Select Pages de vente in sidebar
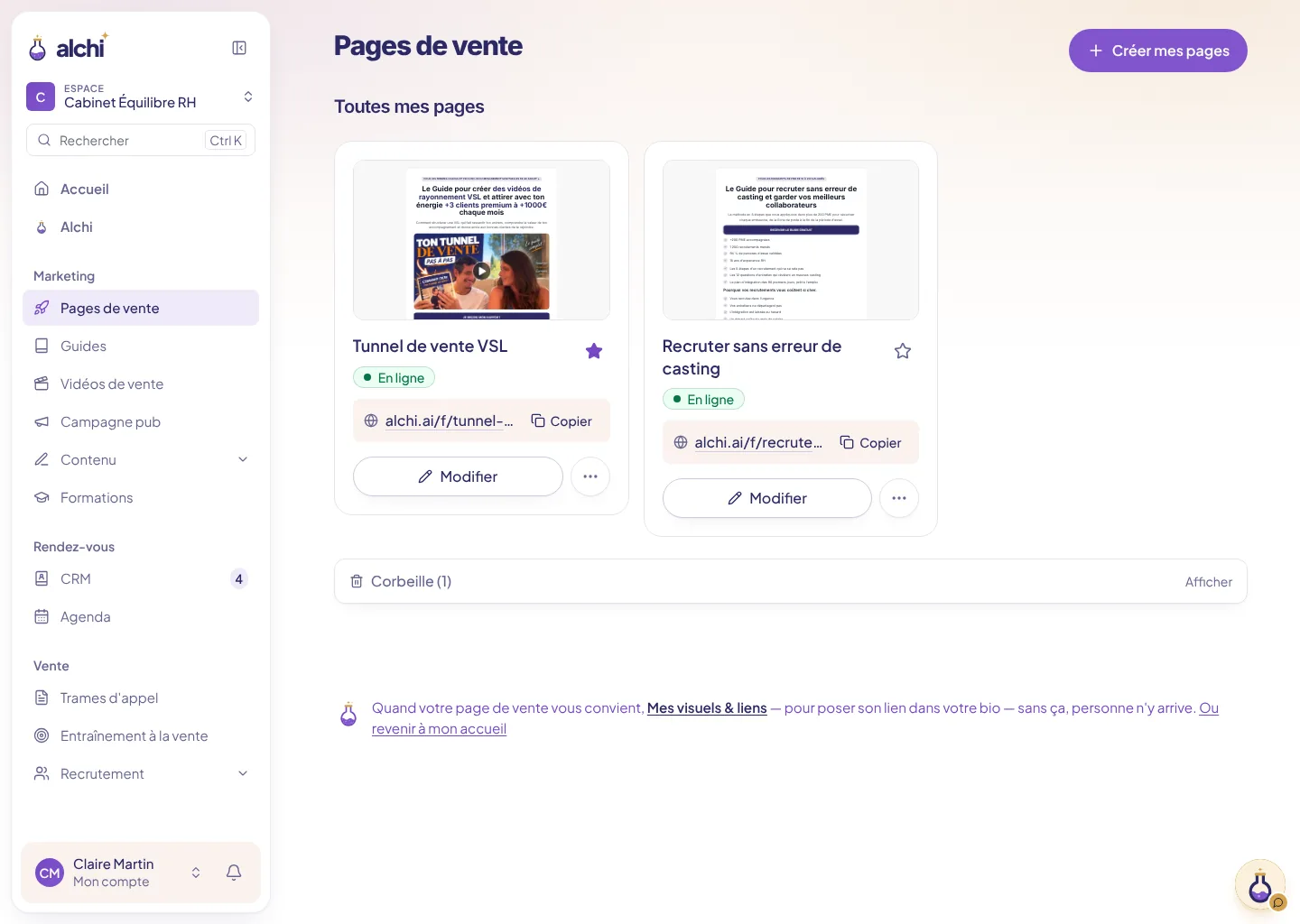1300x924 pixels. tap(141, 308)
